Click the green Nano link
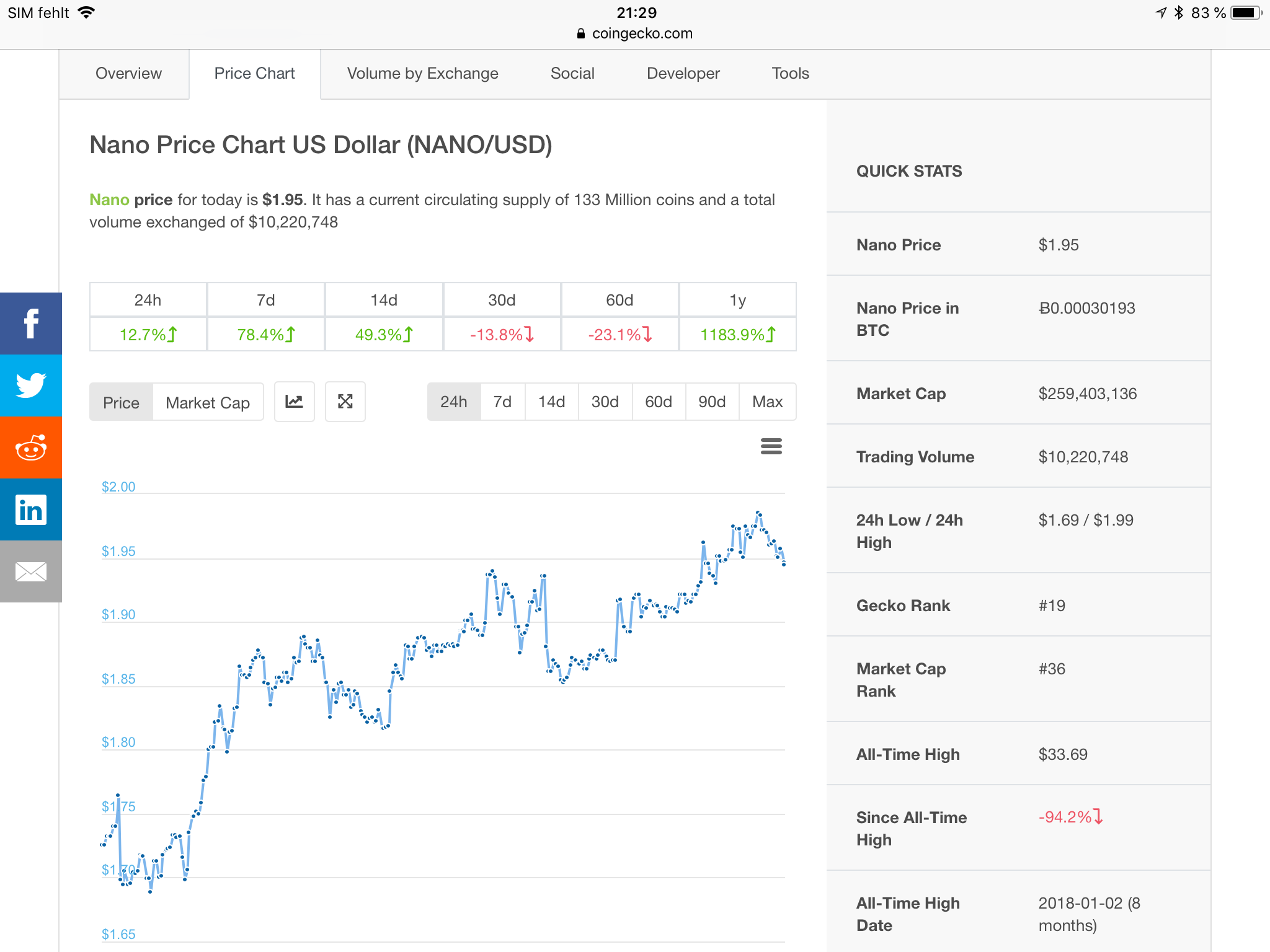This screenshot has height=952, width=1270. pos(109,200)
